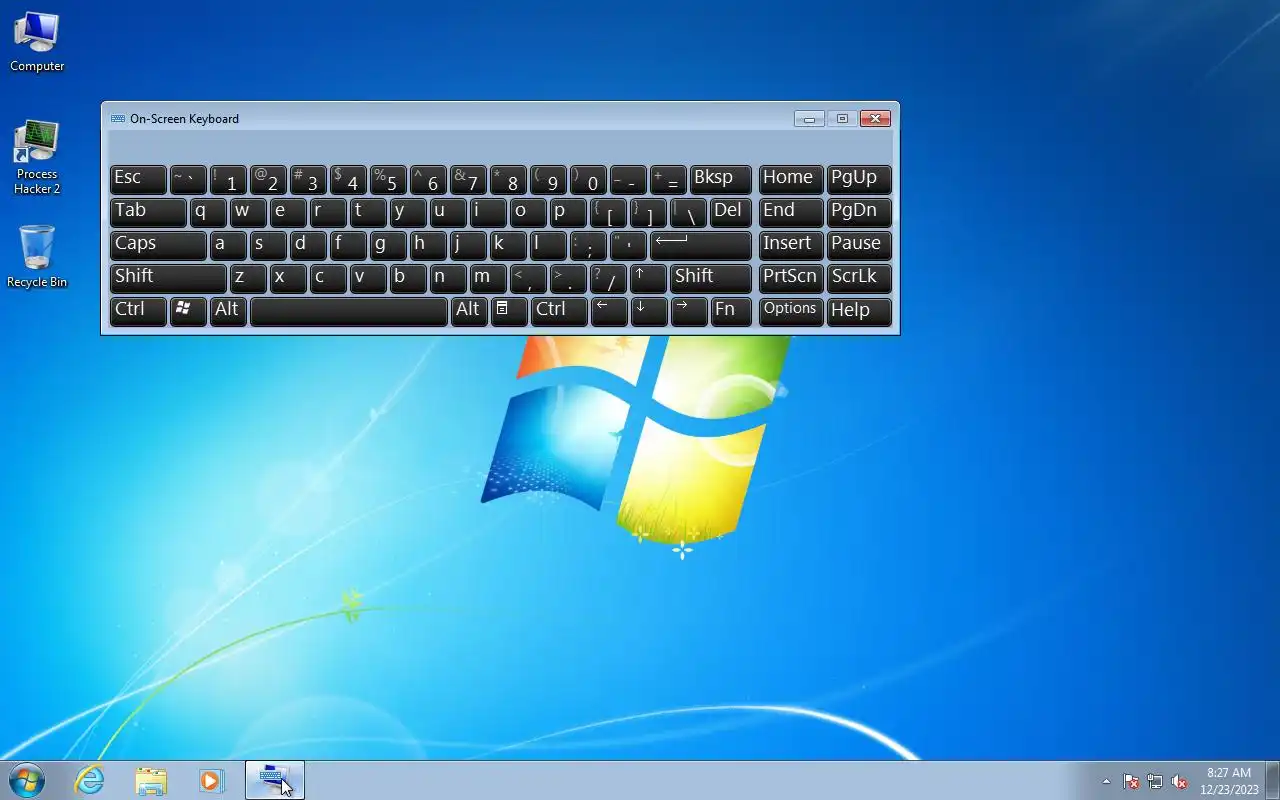
Task: Click the Show desktop strip
Action: [x=1272, y=780]
